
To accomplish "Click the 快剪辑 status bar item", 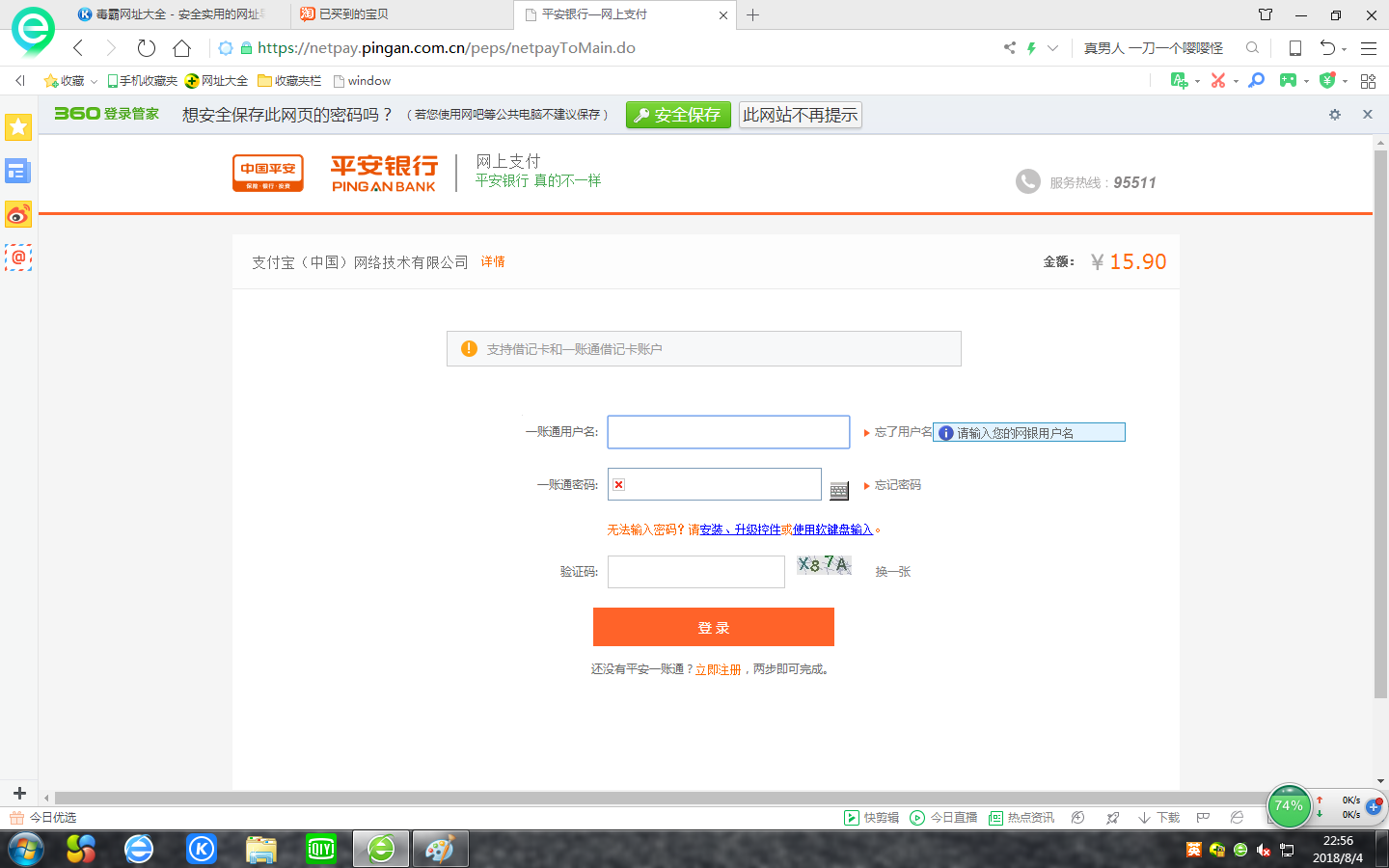I will coord(872,818).
